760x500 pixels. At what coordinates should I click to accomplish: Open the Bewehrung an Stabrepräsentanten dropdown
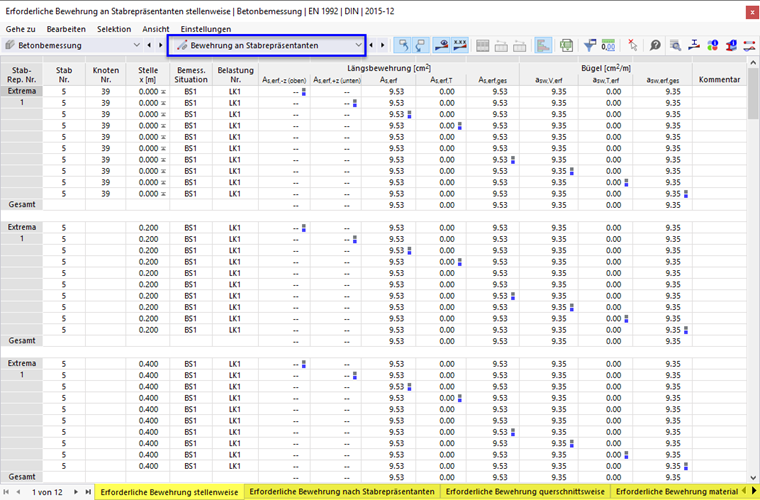coord(358,45)
